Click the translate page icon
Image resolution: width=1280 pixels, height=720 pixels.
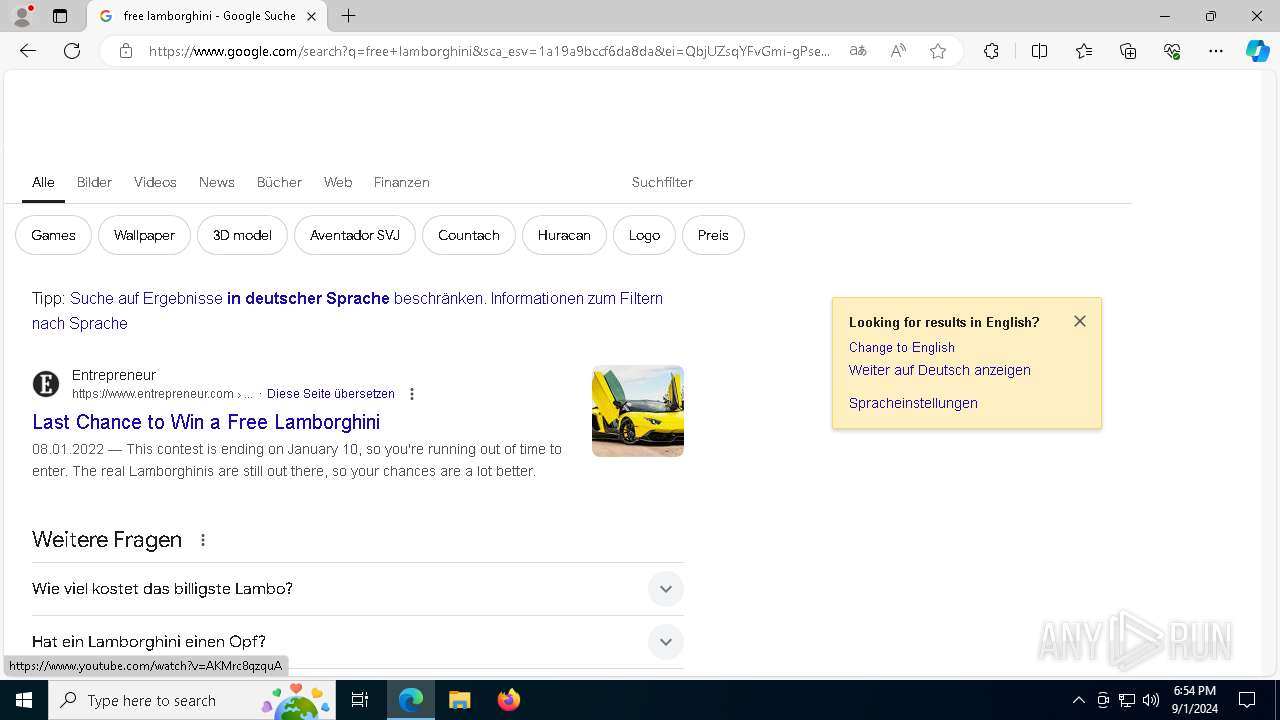pos(858,51)
